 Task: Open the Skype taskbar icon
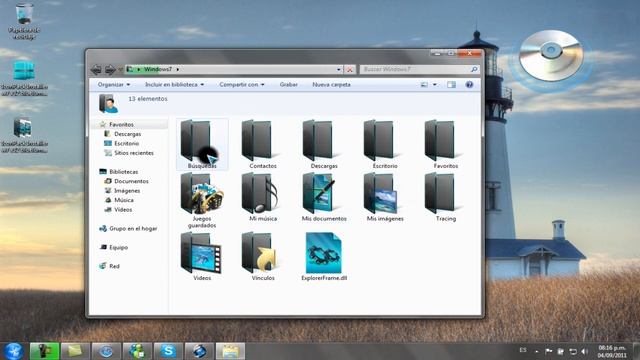(168, 351)
